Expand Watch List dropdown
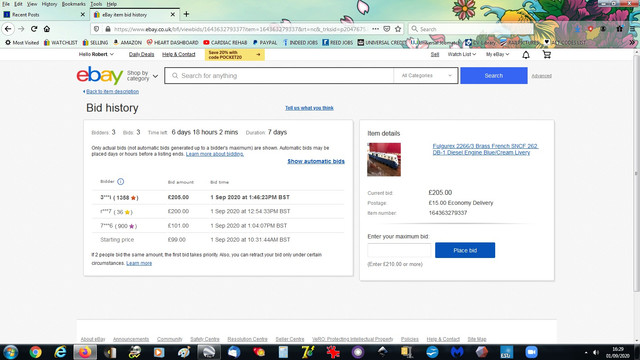Viewport: 640px width, 360px height. click(462, 54)
